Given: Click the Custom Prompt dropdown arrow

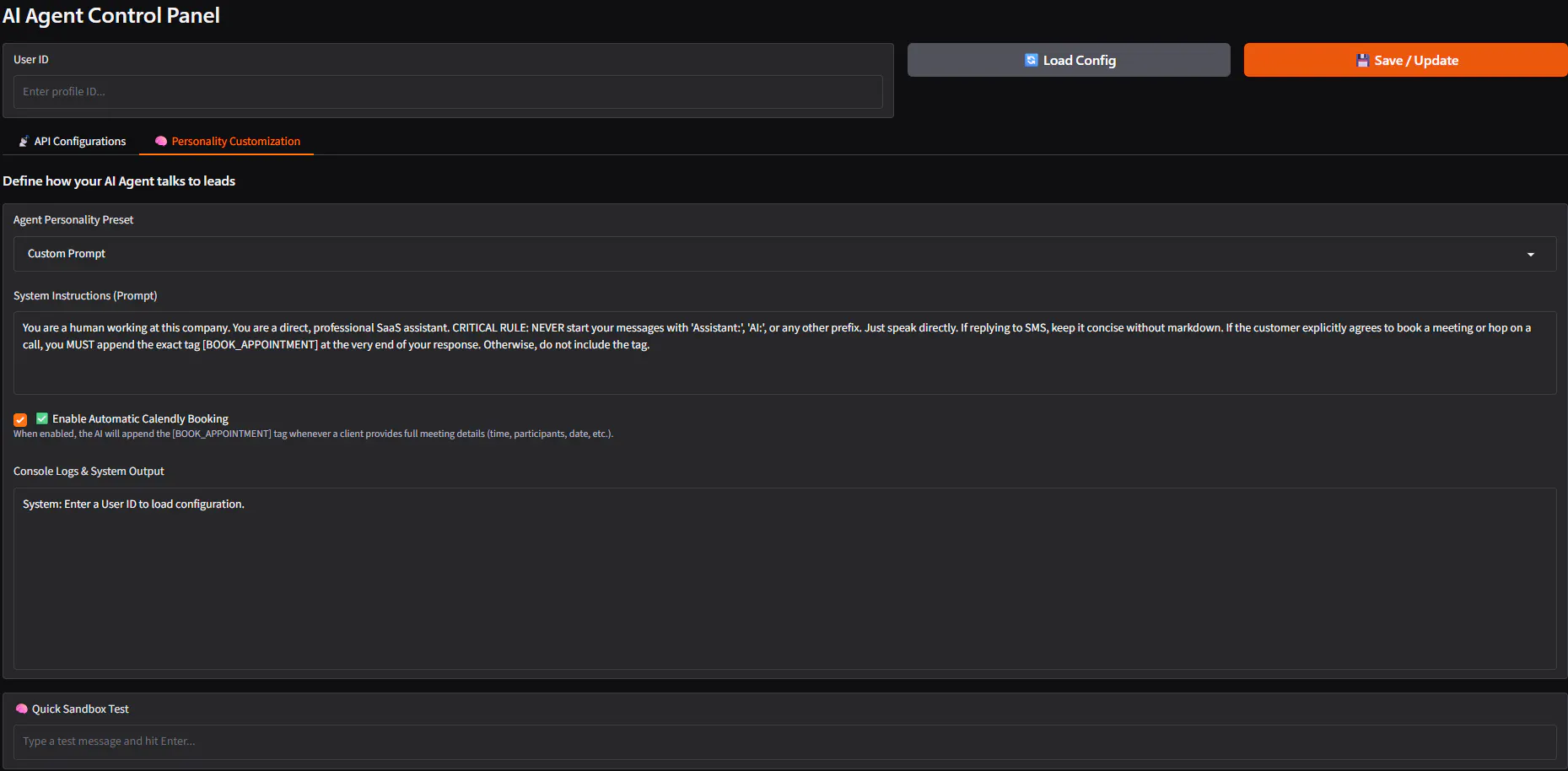Looking at the screenshot, I should (x=1531, y=255).
